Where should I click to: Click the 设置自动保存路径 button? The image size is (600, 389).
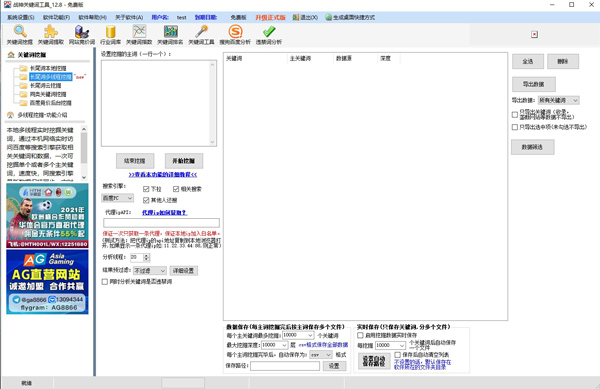[x=374, y=361]
